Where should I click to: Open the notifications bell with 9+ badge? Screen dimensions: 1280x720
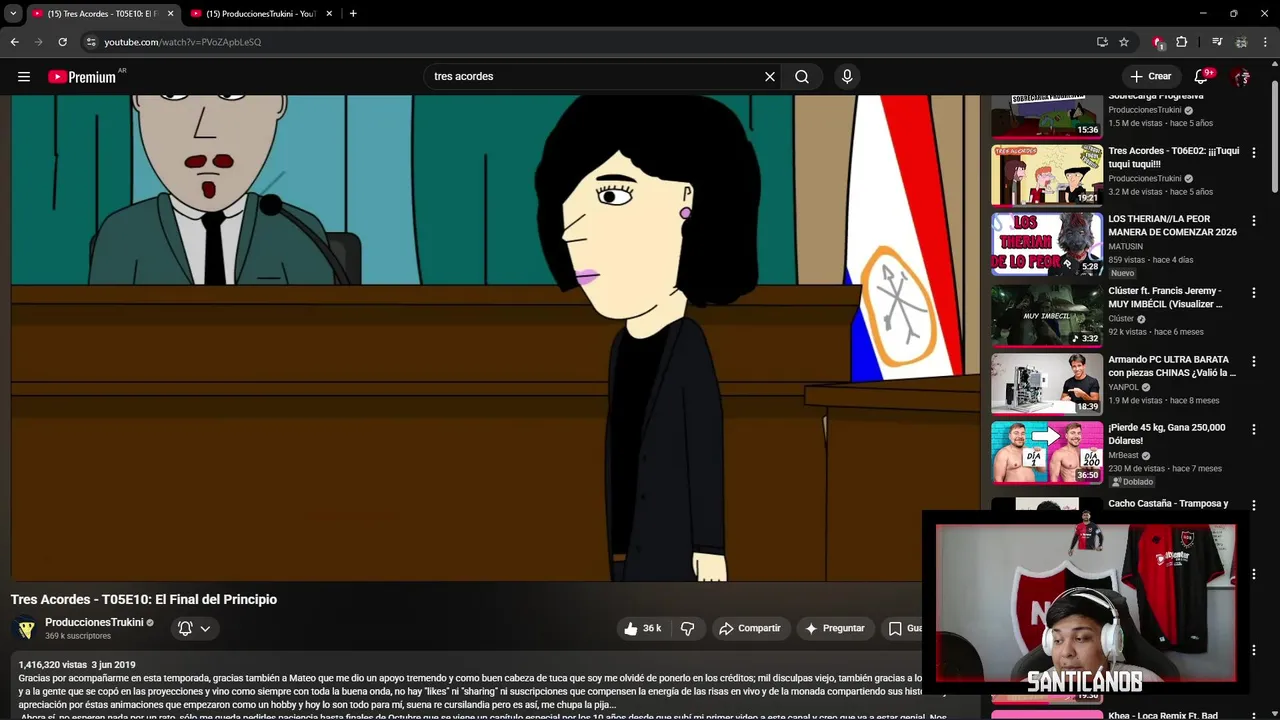click(x=1203, y=77)
